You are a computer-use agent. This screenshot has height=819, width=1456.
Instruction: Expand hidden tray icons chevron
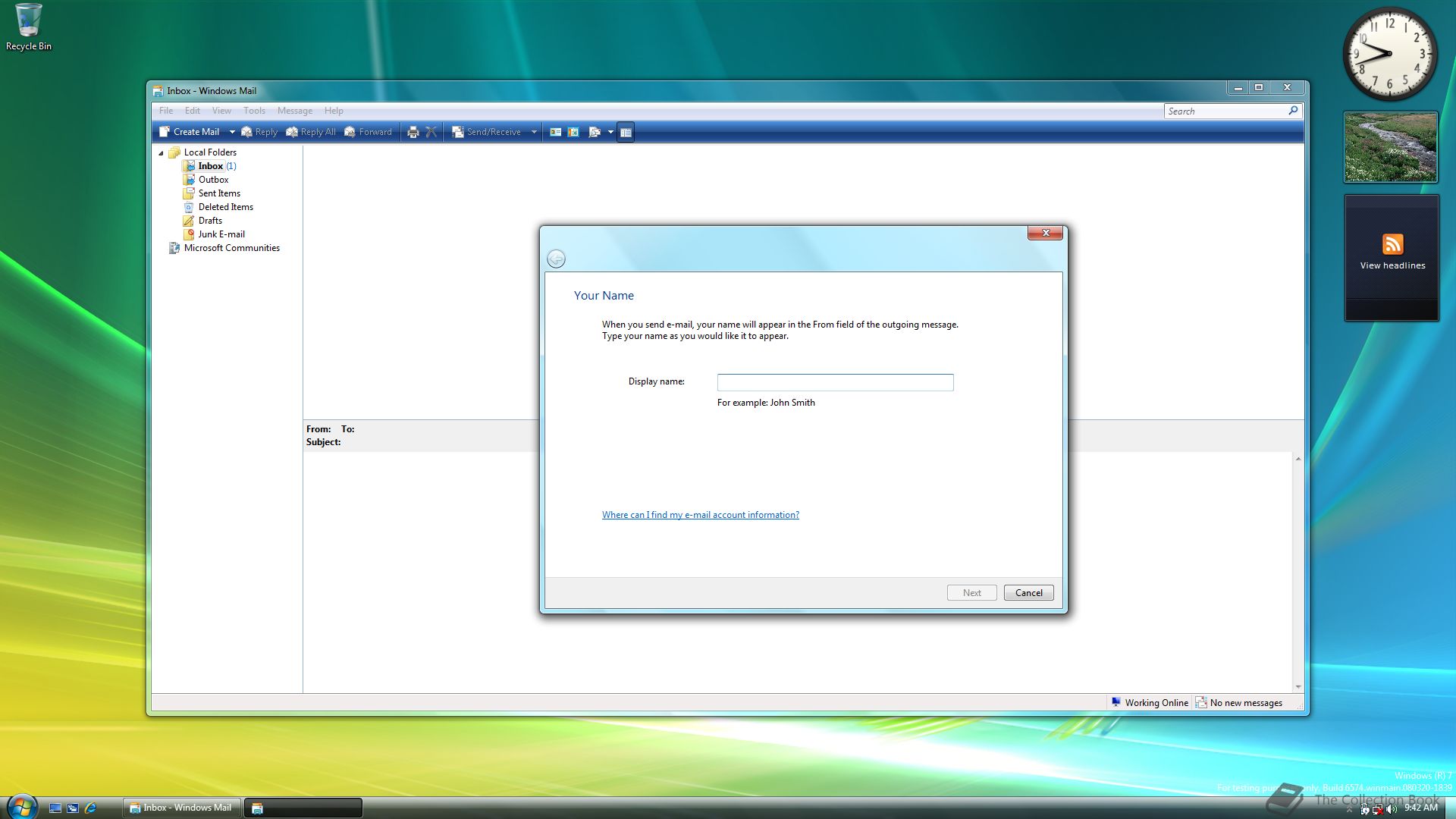pyautogui.click(x=1349, y=809)
